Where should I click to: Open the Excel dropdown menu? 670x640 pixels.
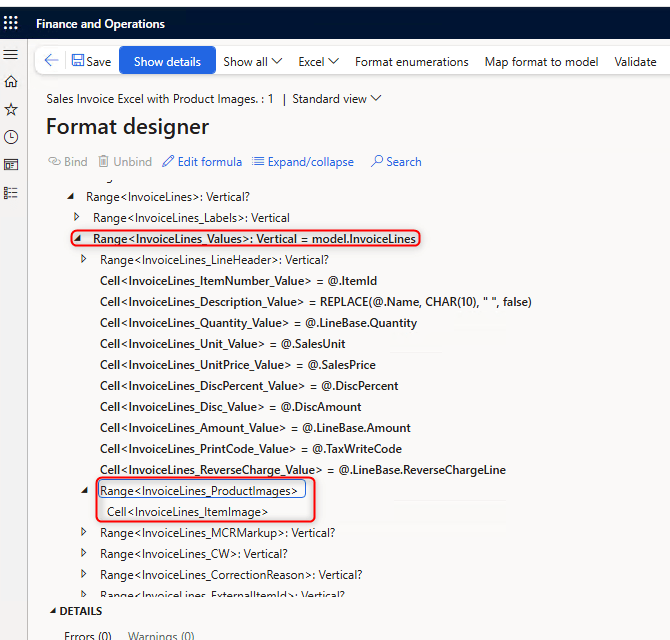[x=319, y=61]
